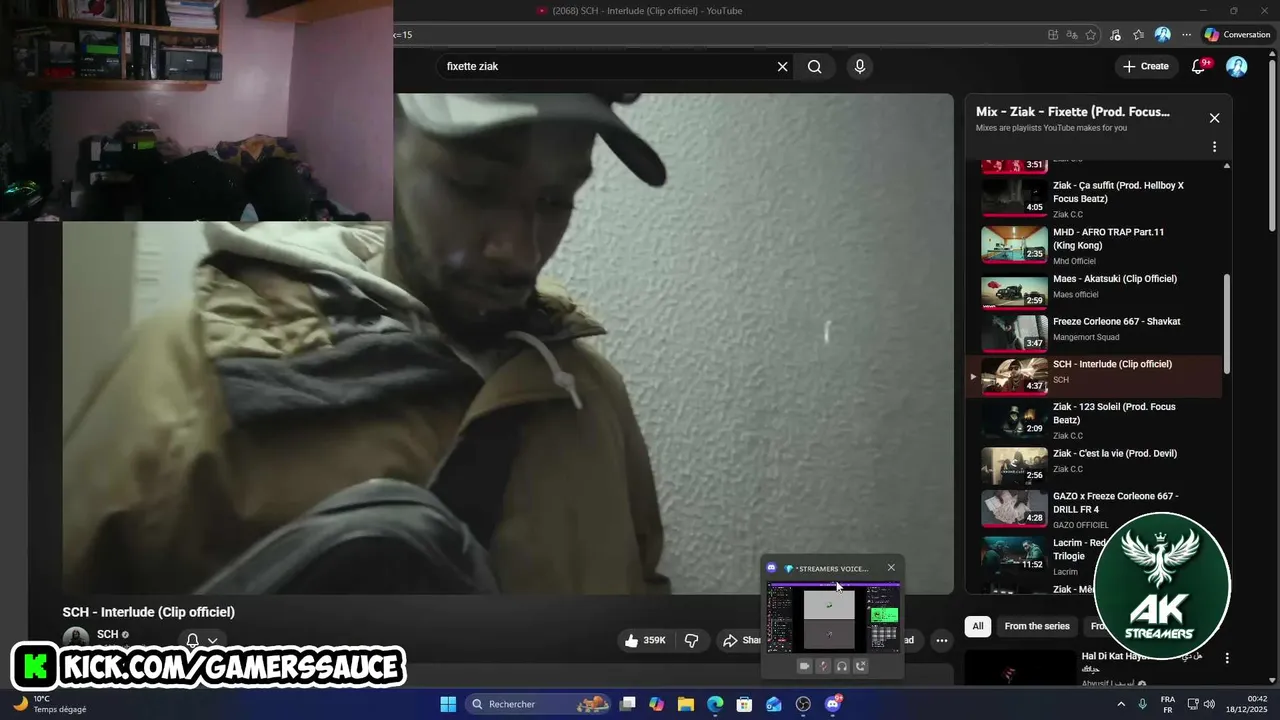Click the Create button
Viewport: 1280px width, 720px height.
pyautogui.click(x=1145, y=66)
